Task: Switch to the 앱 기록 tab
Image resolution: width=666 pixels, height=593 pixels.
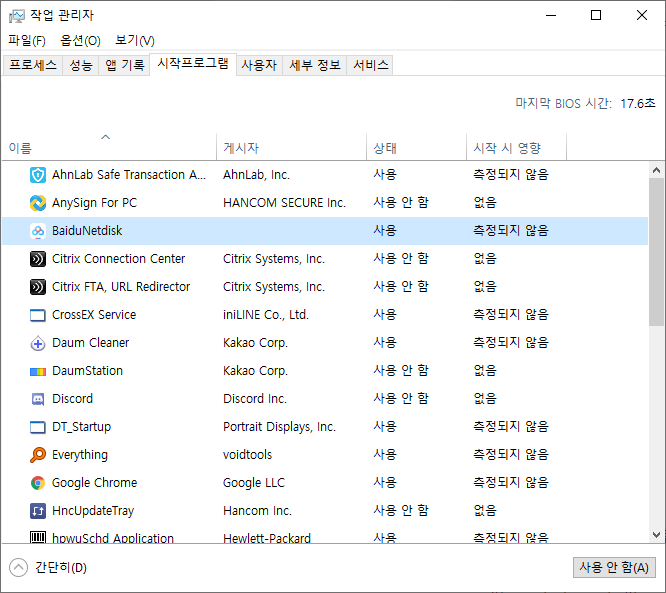Action: 124,65
